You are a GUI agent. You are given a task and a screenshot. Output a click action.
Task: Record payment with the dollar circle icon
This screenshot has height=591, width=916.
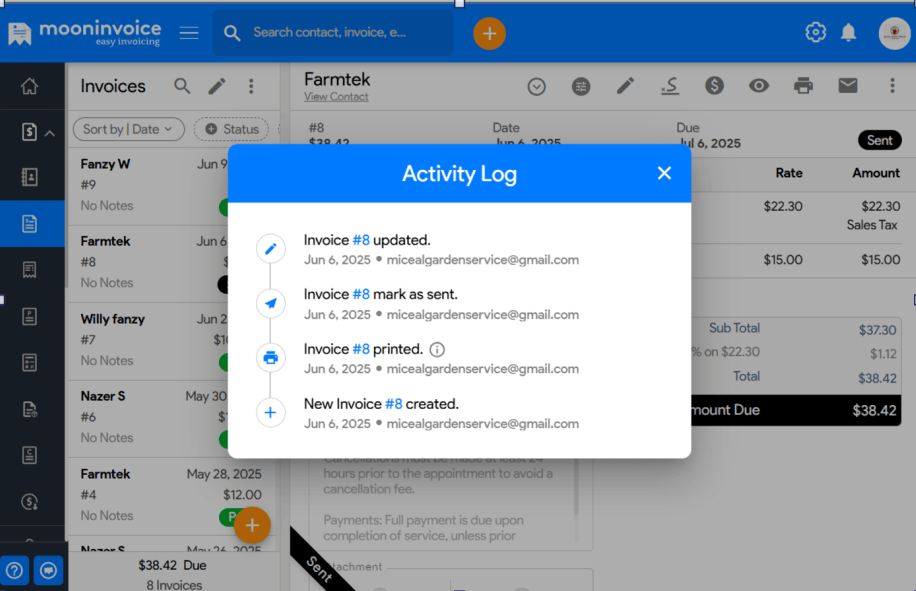[x=714, y=86]
